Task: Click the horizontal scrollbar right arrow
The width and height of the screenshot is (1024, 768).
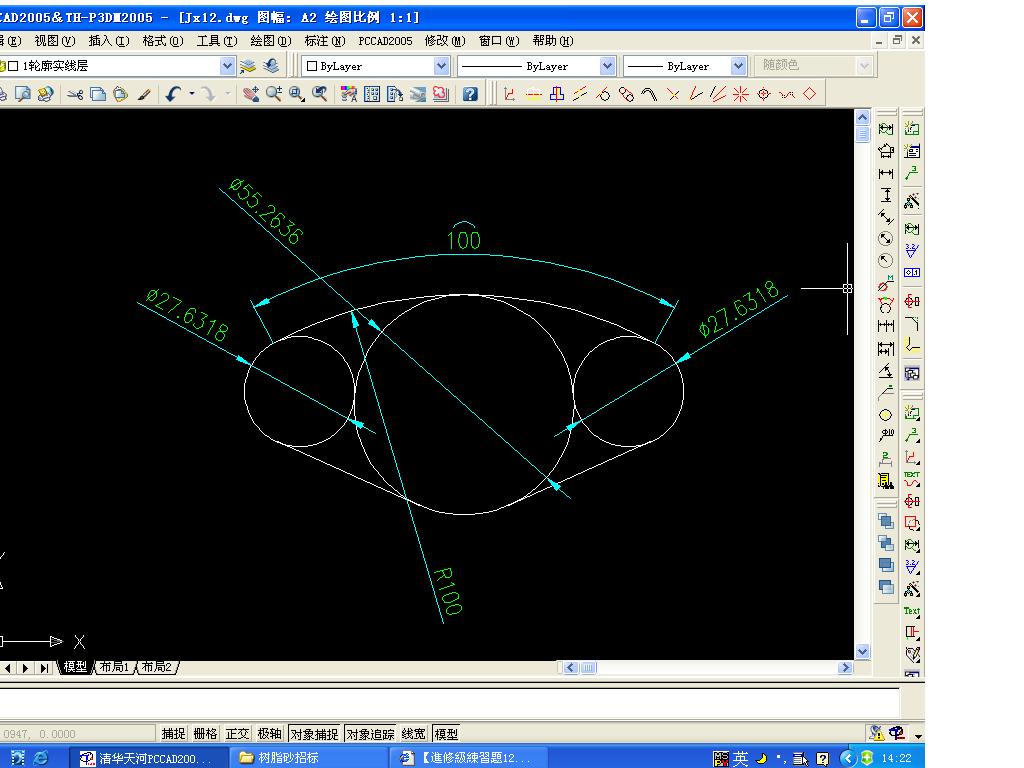Action: [x=845, y=667]
